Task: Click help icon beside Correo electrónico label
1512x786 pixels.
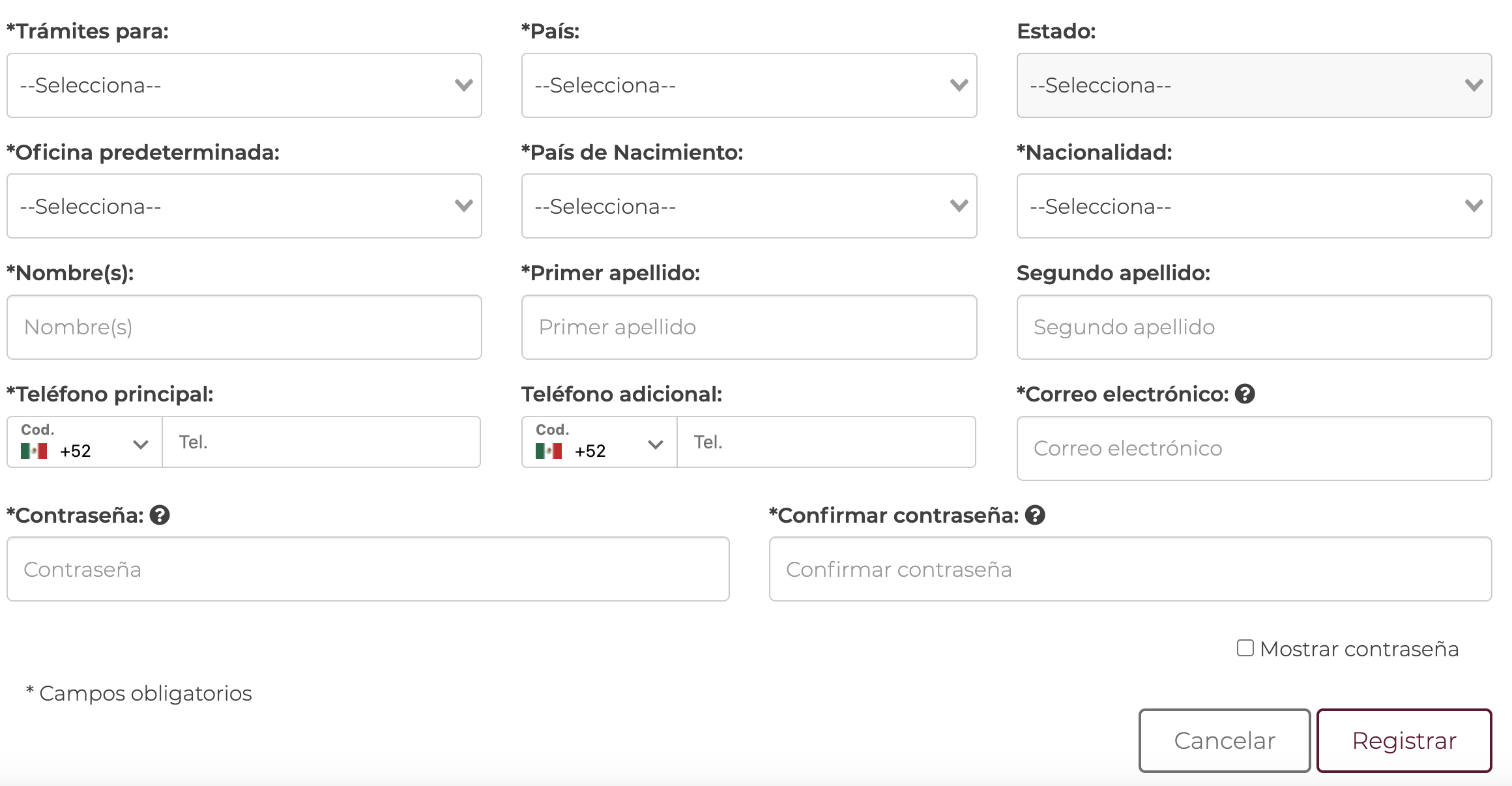Action: tap(1245, 394)
